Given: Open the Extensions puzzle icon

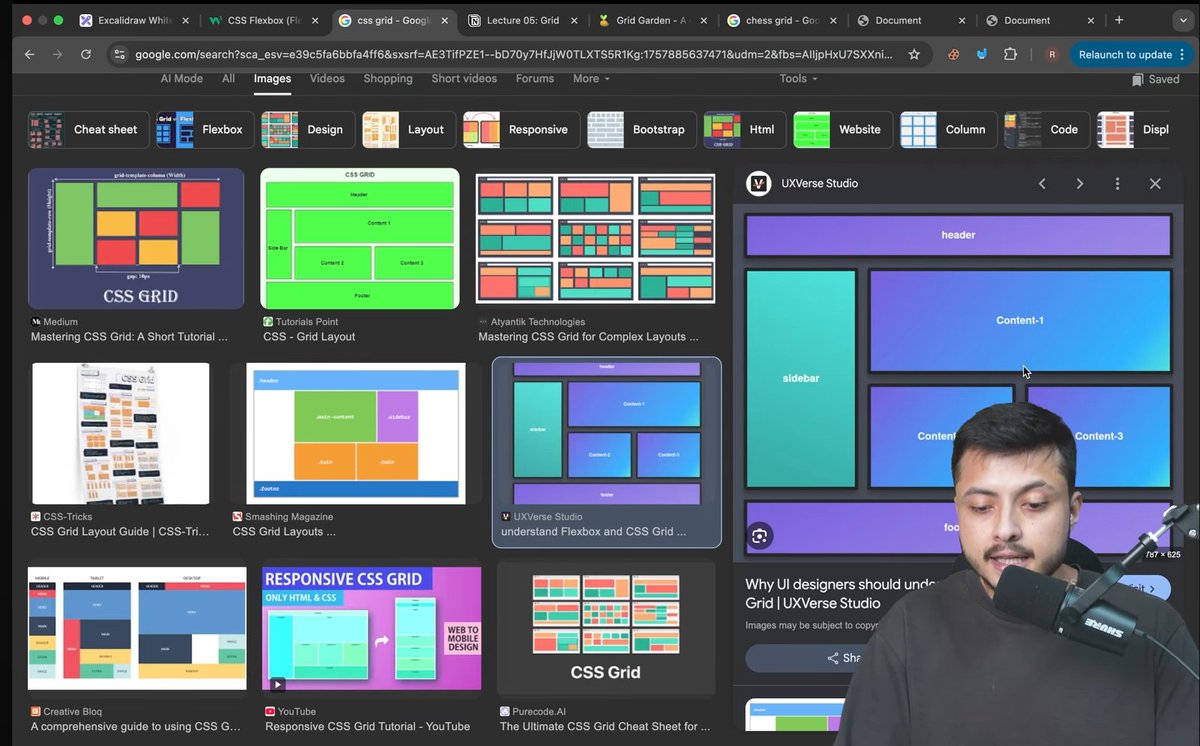Looking at the screenshot, I should (1010, 55).
